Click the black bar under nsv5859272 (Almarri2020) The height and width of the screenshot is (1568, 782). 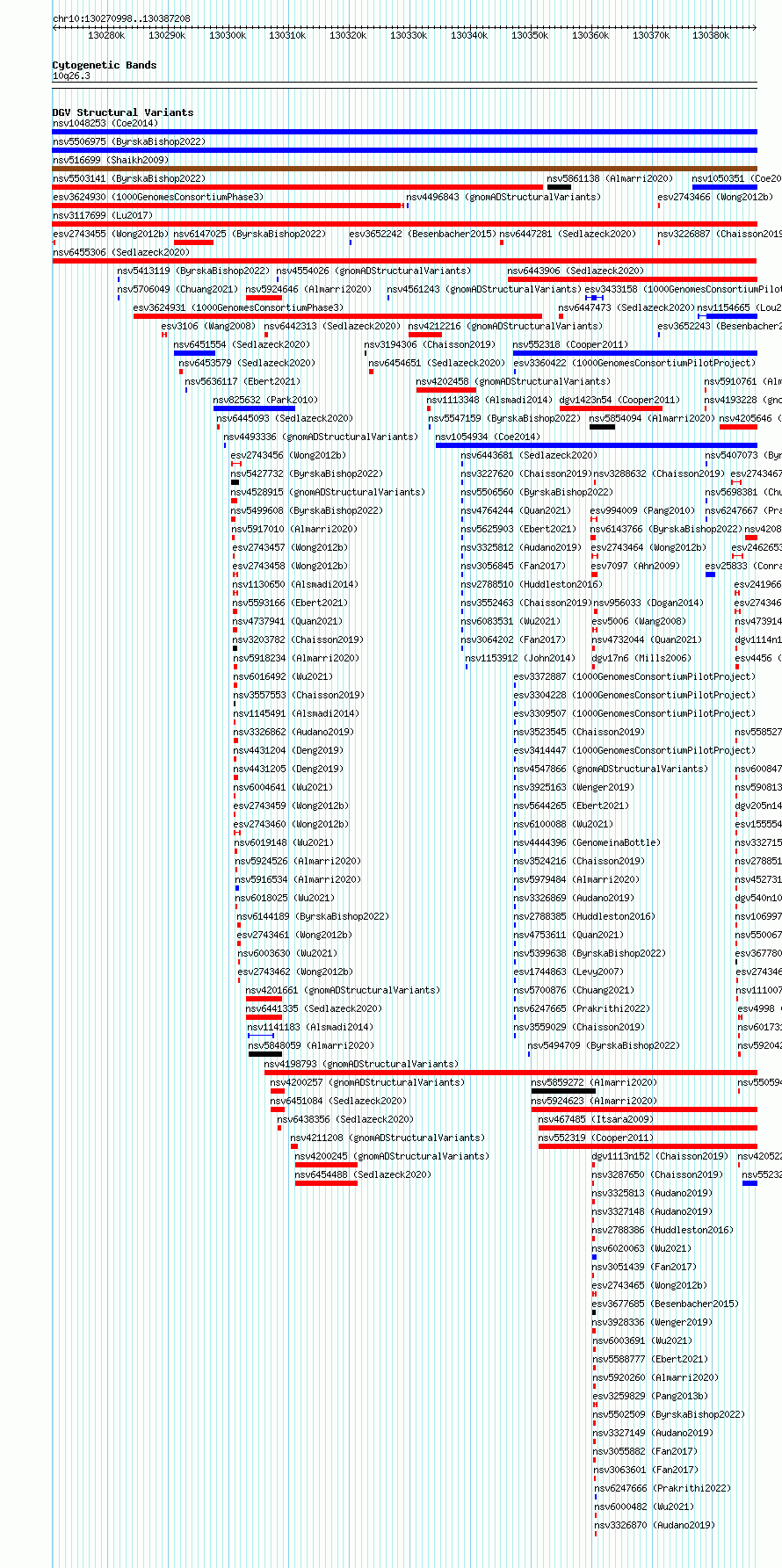tap(563, 1091)
